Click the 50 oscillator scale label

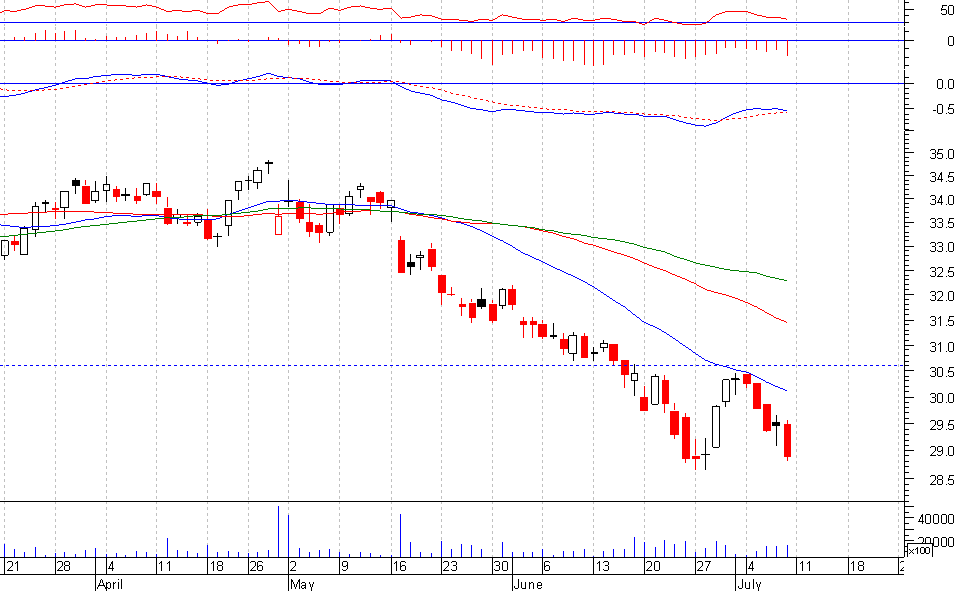947,10
